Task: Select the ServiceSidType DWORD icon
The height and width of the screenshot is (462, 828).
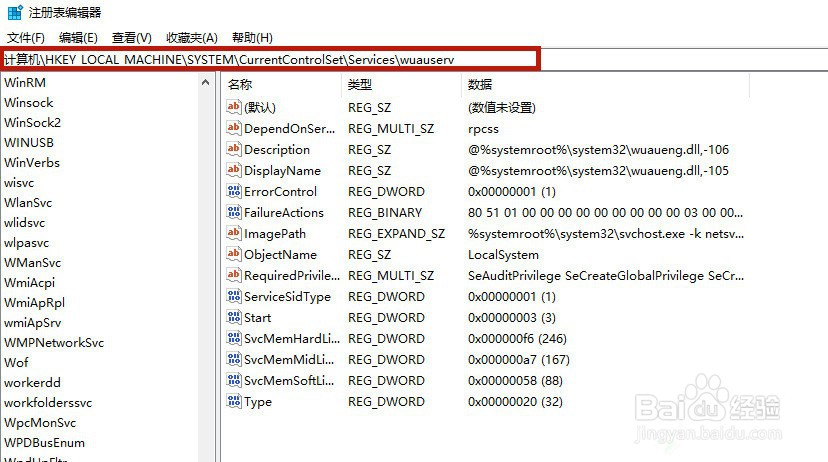Action: click(233, 296)
